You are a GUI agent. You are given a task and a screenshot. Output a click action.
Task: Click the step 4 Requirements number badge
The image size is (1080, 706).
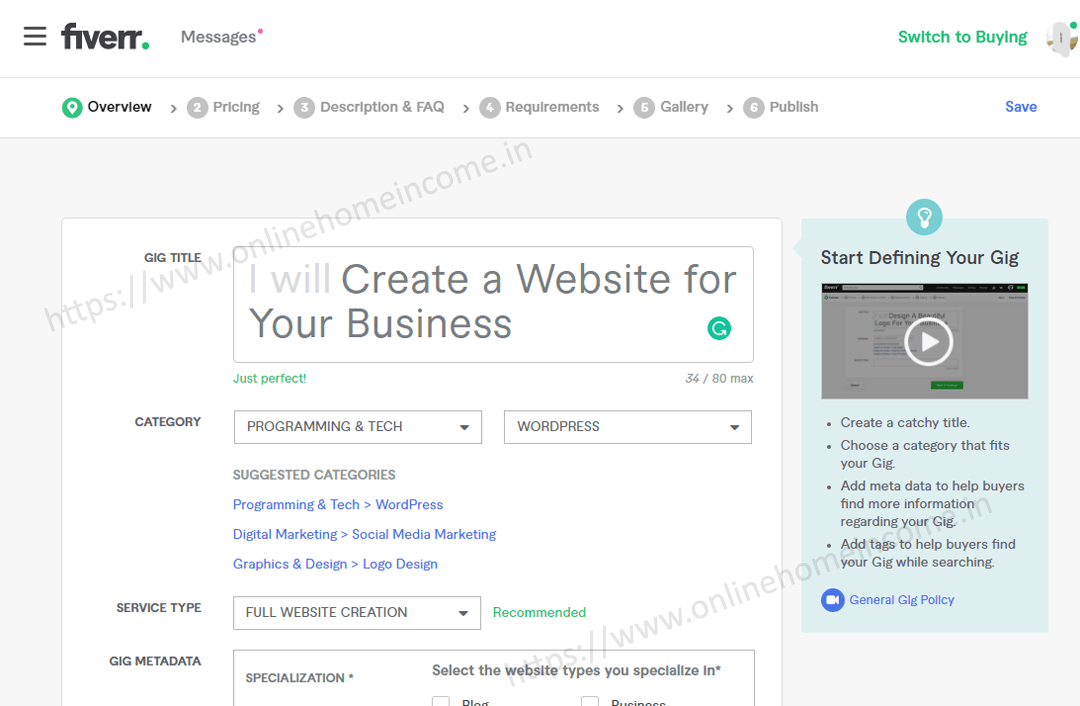coord(490,107)
